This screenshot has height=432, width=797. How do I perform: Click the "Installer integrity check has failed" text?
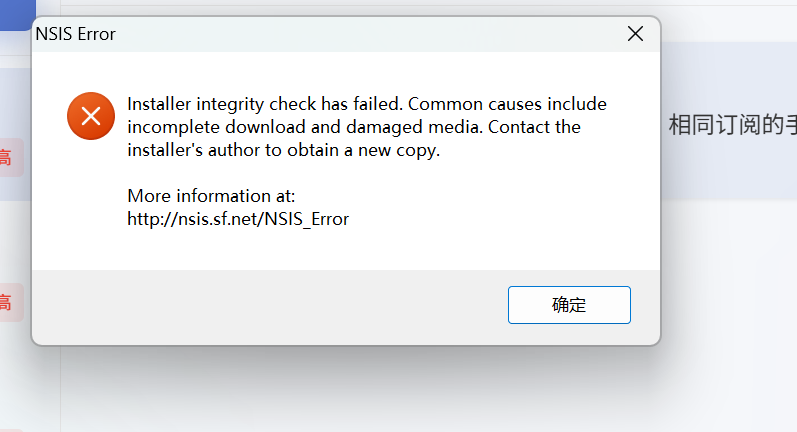click(x=264, y=104)
